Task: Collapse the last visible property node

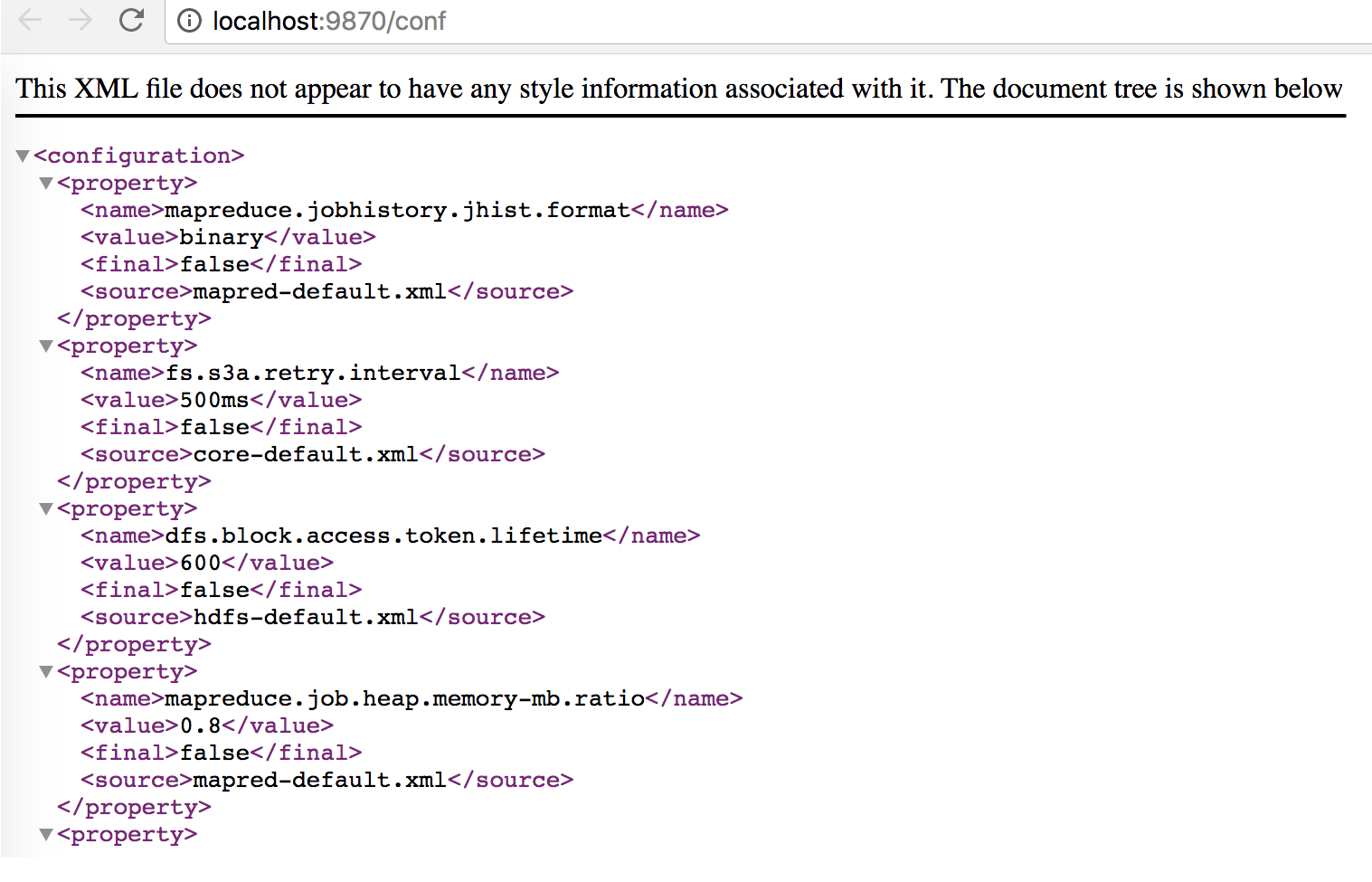Action: [x=46, y=835]
